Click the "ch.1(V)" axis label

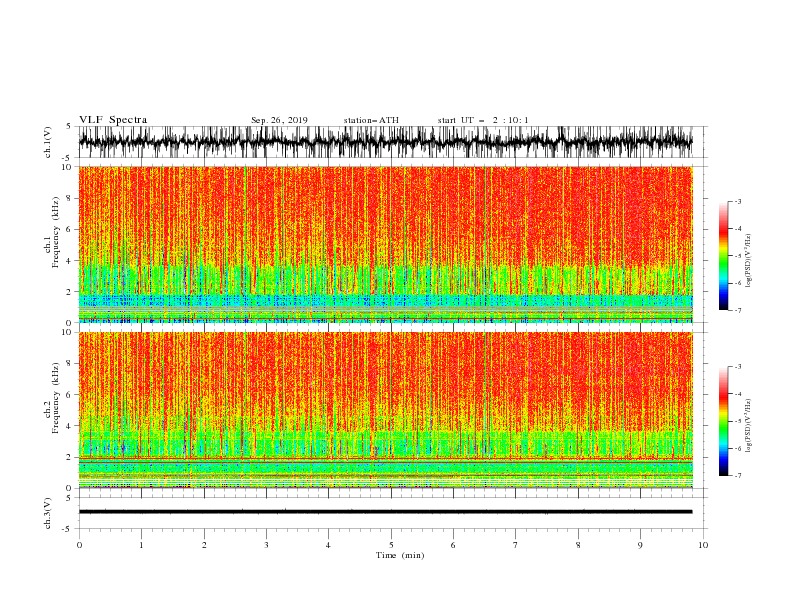tap(48, 142)
